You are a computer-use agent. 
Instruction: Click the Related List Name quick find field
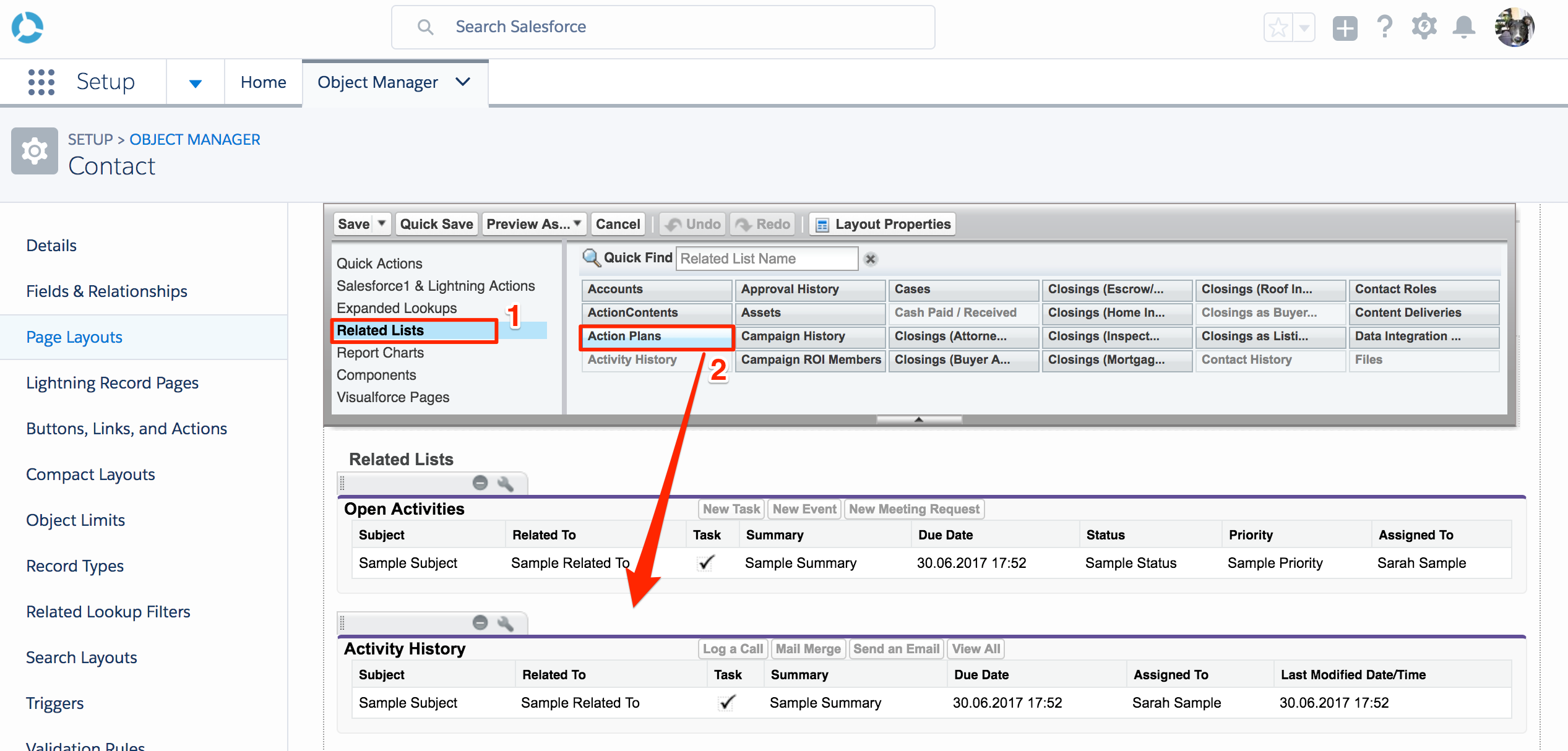point(767,259)
